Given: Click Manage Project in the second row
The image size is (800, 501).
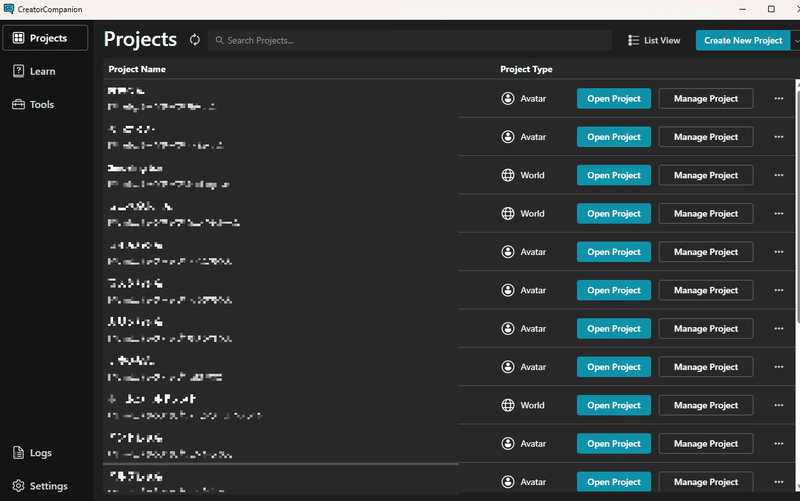Looking at the screenshot, I should click(x=706, y=137).
